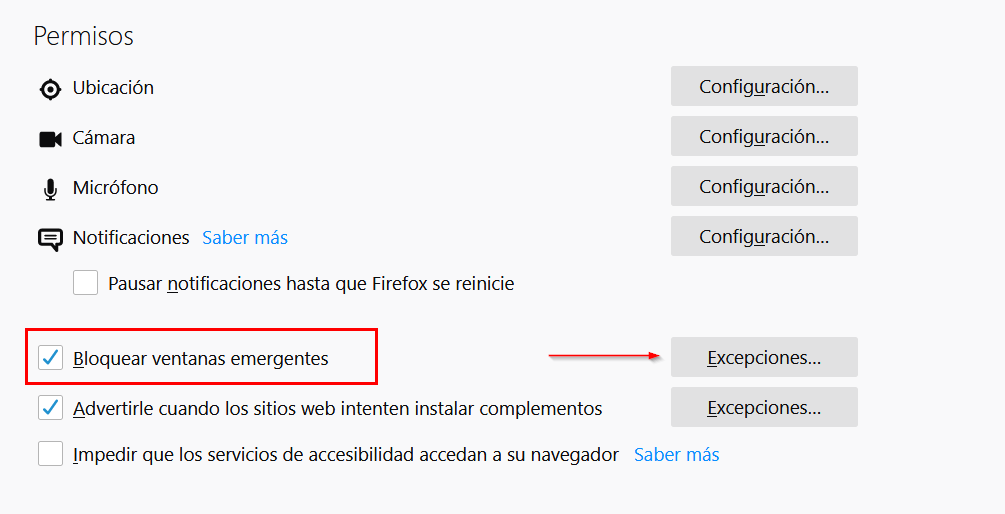Enable Pausar notificaciones hasta que Firefox se reinicie
The height and width of the screenshot is (514, 1005).
click(x=86, y=283)
